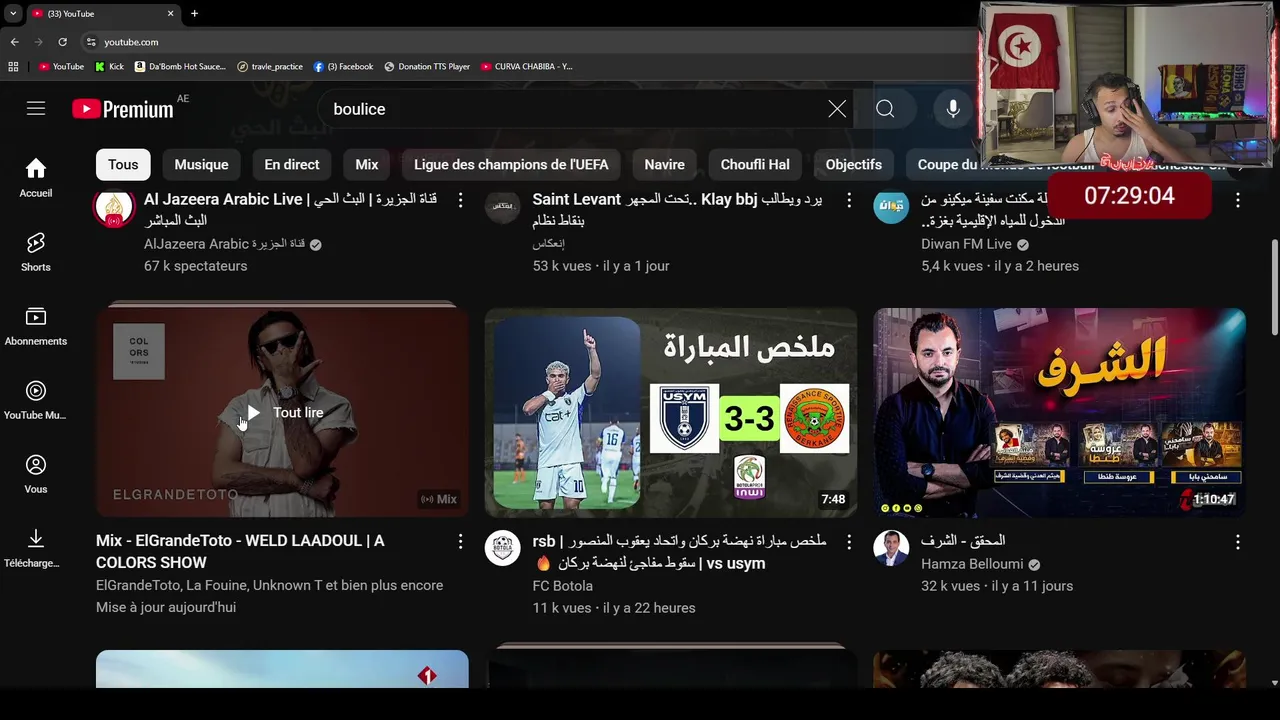Open Téléchargements in sidebar
1280x720 pixels.
(36, 548)
